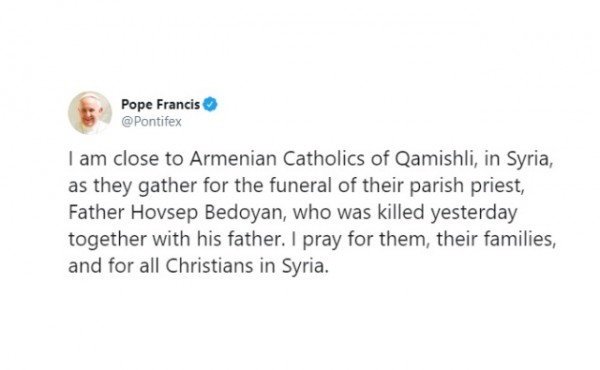Click the line starting 'together with his father'
Viewport: 600px width, 370px height.
(312, 240)
